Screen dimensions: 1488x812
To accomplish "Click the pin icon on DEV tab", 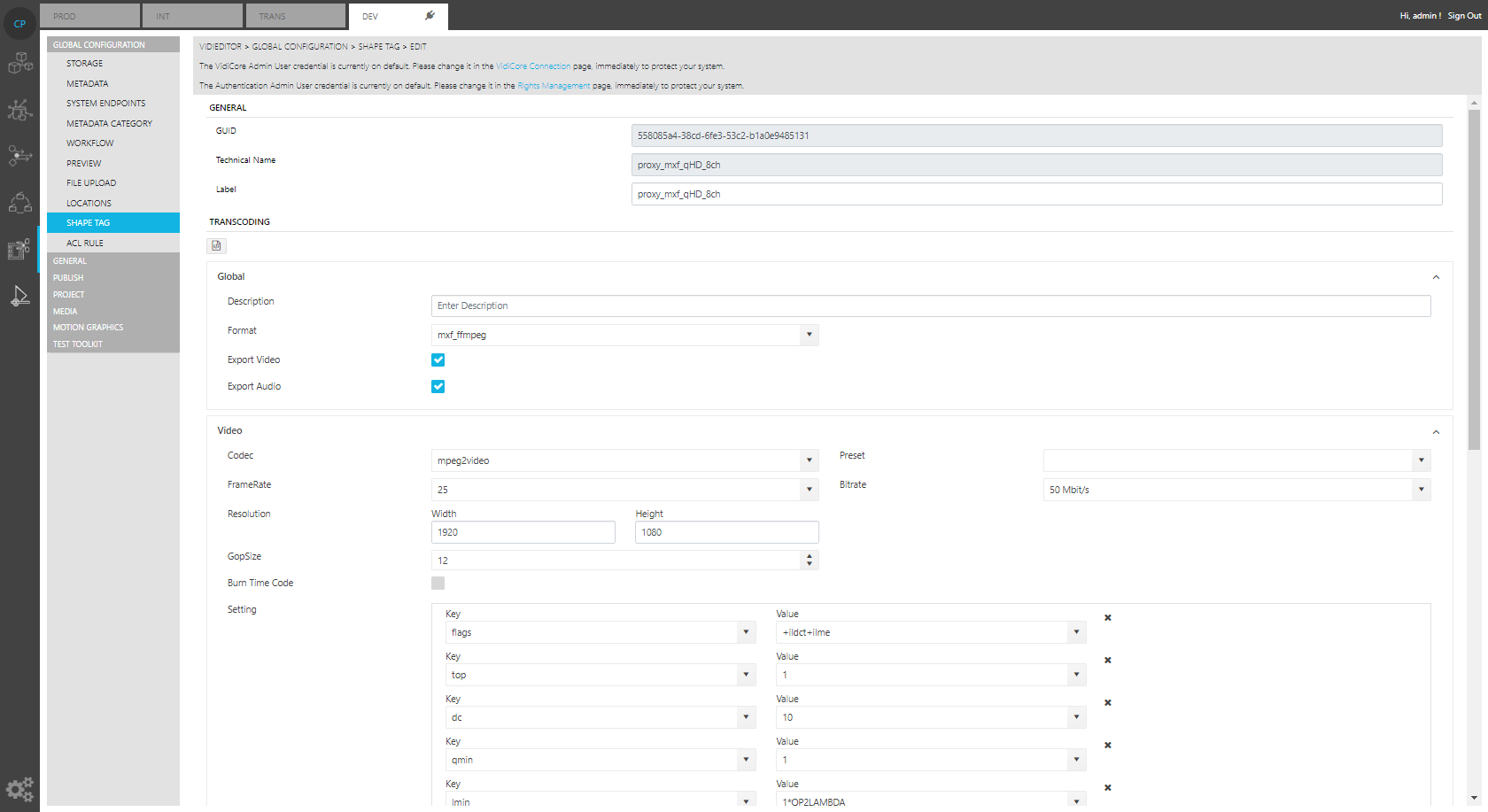I will coord(430,16).
